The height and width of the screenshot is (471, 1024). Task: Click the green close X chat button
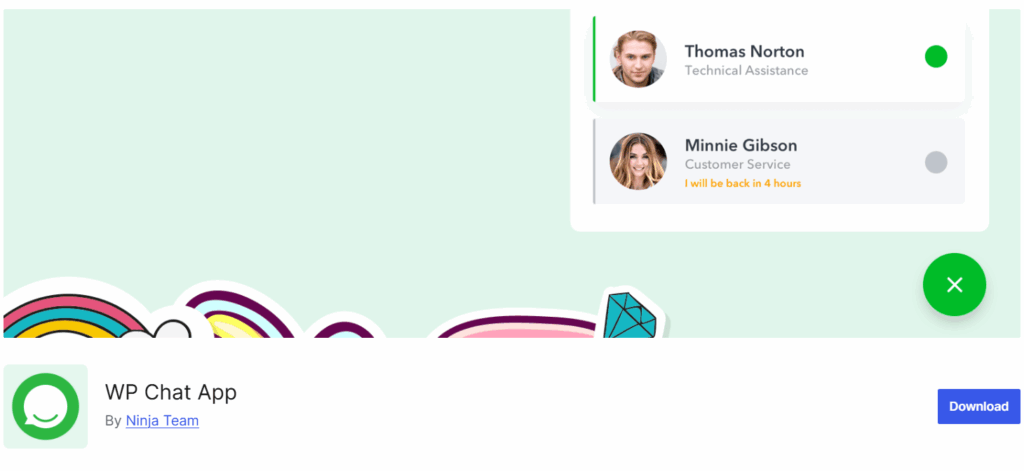point(954,285)
